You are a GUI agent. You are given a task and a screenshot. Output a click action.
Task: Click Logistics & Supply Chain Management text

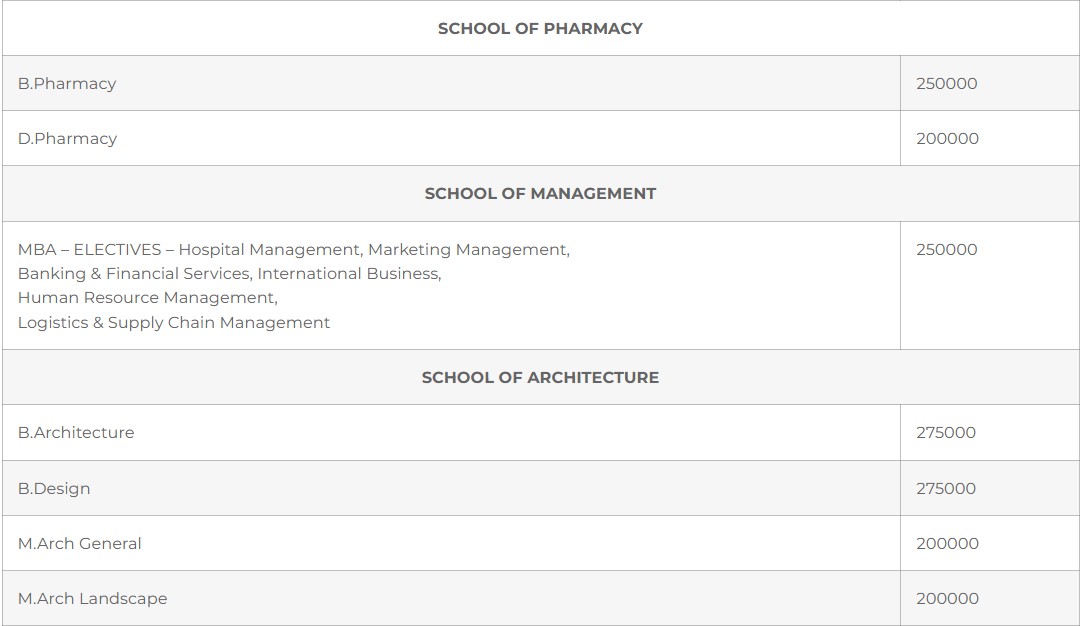(173, 323)
